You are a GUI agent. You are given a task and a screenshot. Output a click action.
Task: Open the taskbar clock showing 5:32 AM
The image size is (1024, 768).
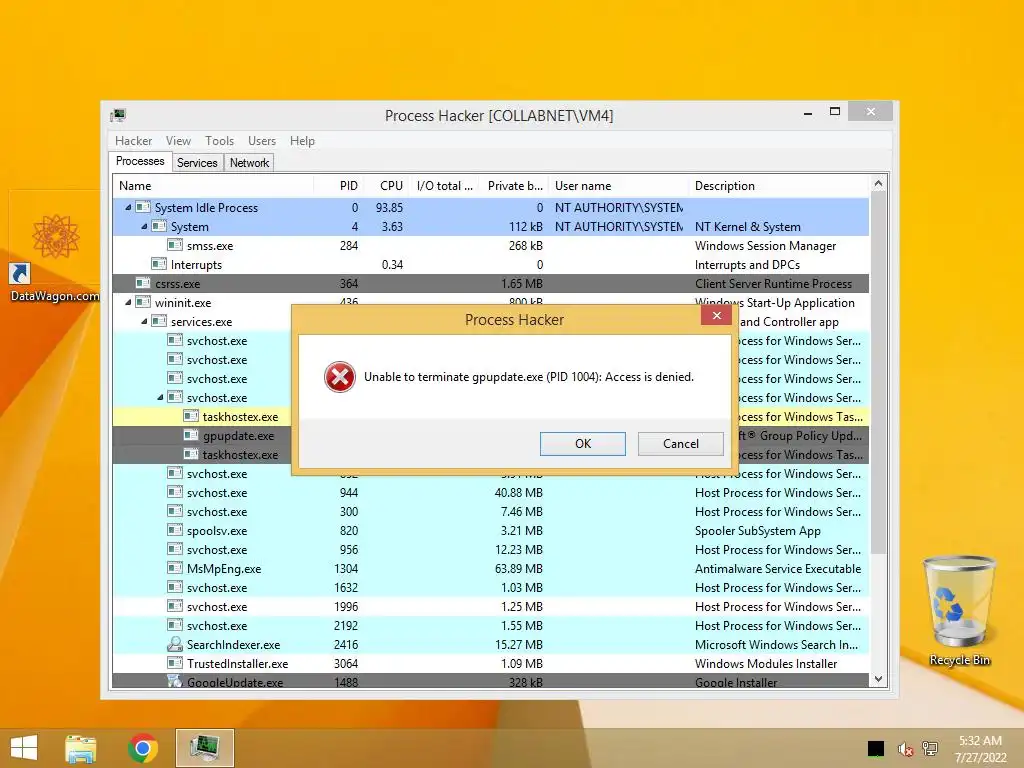[980, 749]
